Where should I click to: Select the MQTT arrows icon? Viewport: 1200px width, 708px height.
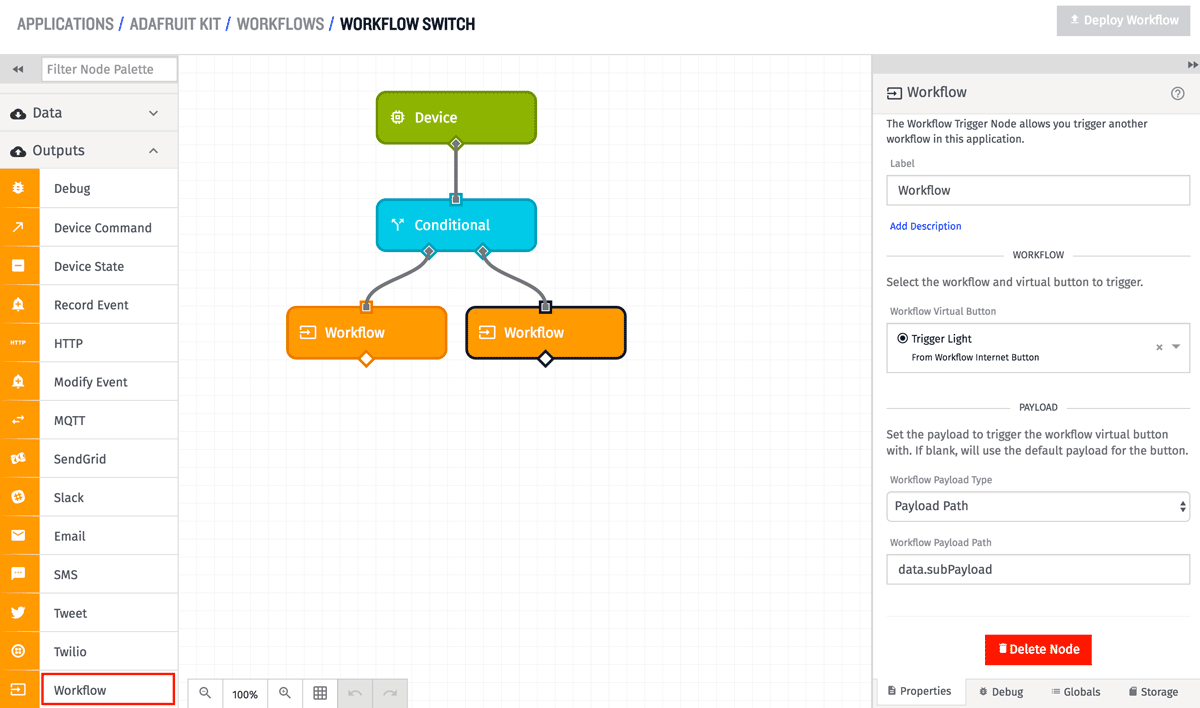18,420
